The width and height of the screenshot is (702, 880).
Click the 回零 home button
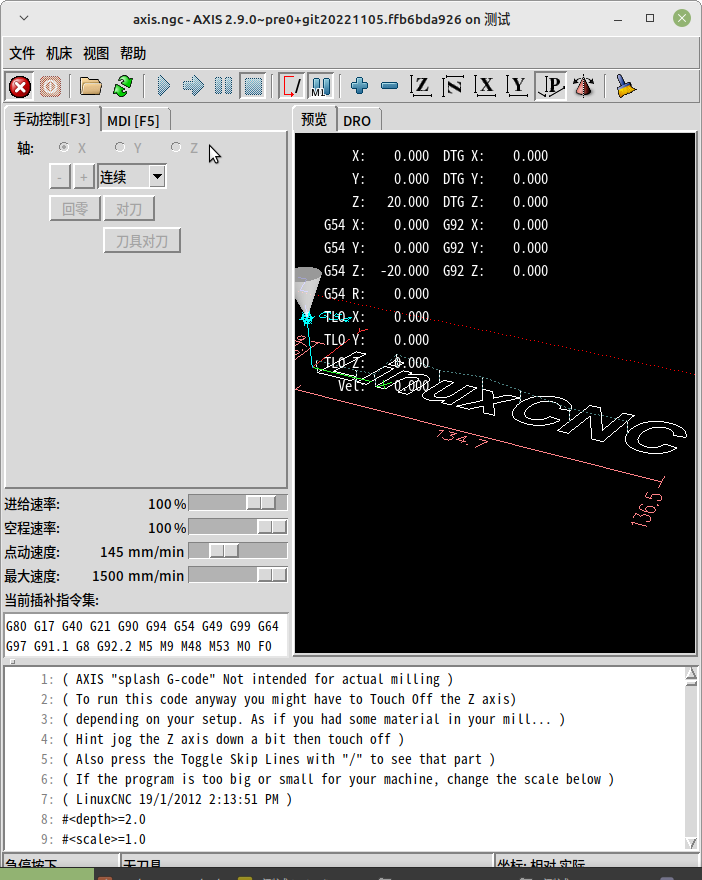[75, 209]
